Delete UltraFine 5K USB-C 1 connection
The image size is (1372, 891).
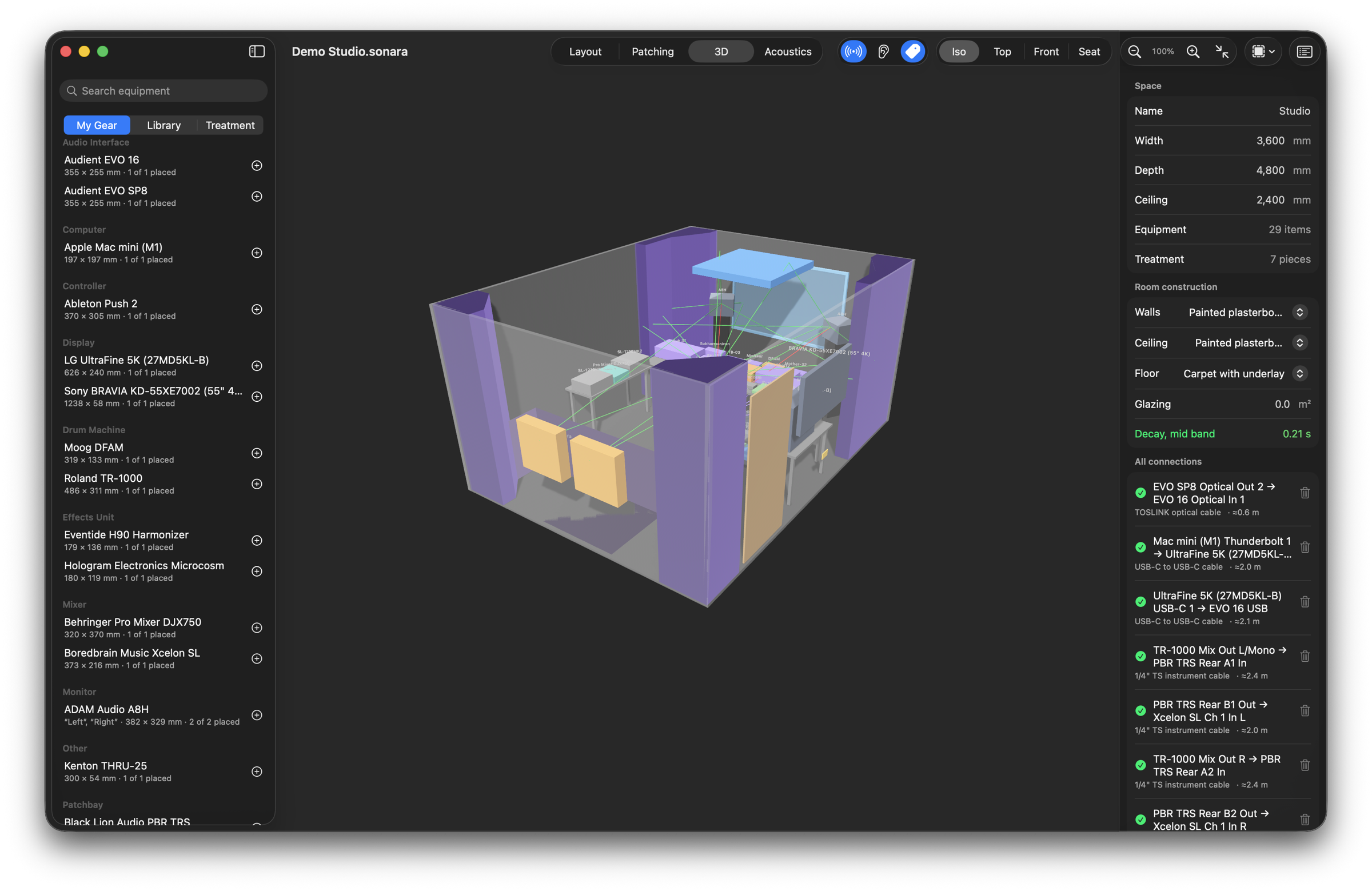click(x=1305, y=602)
